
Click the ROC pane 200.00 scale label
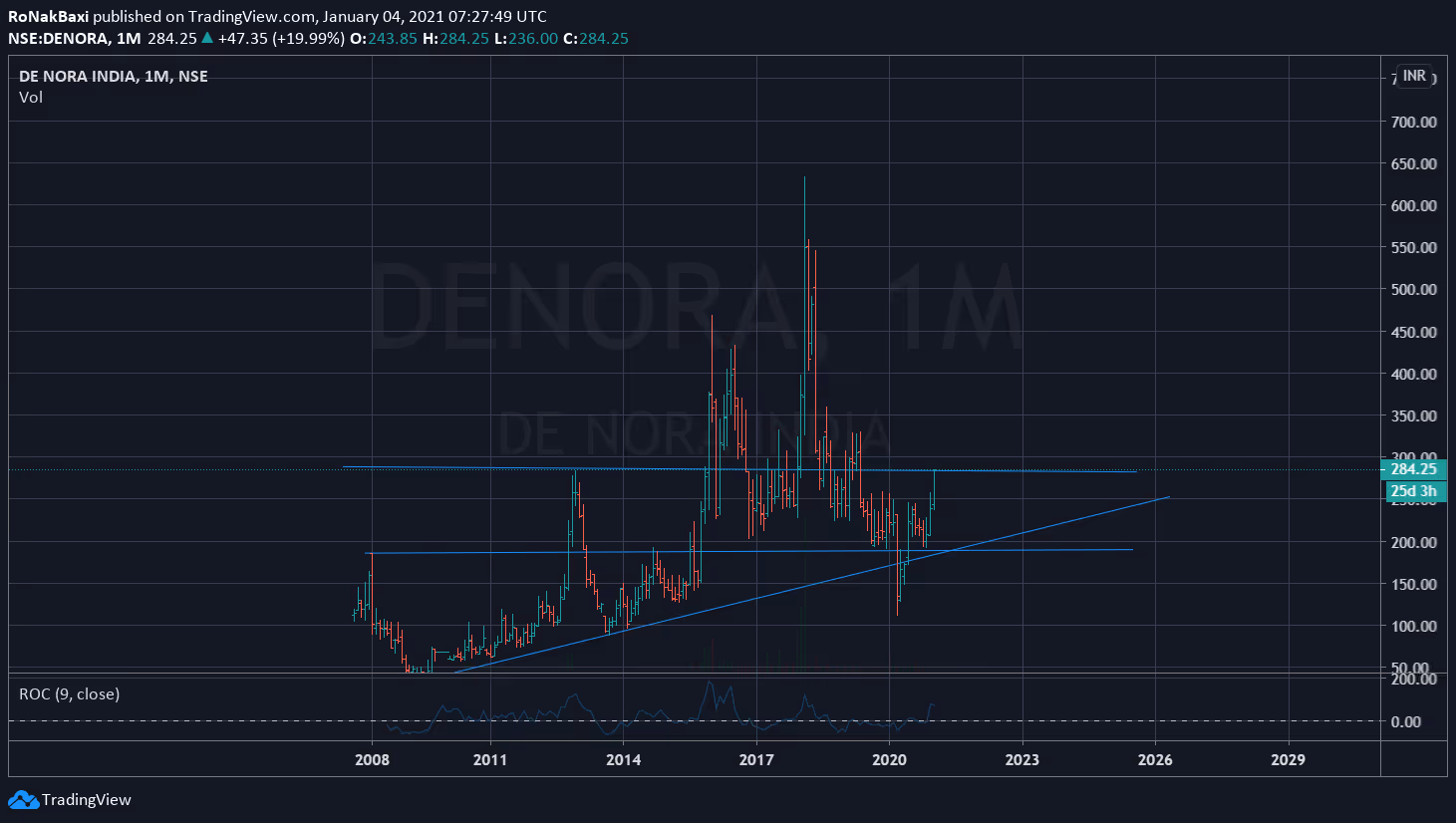(1413, 679)
